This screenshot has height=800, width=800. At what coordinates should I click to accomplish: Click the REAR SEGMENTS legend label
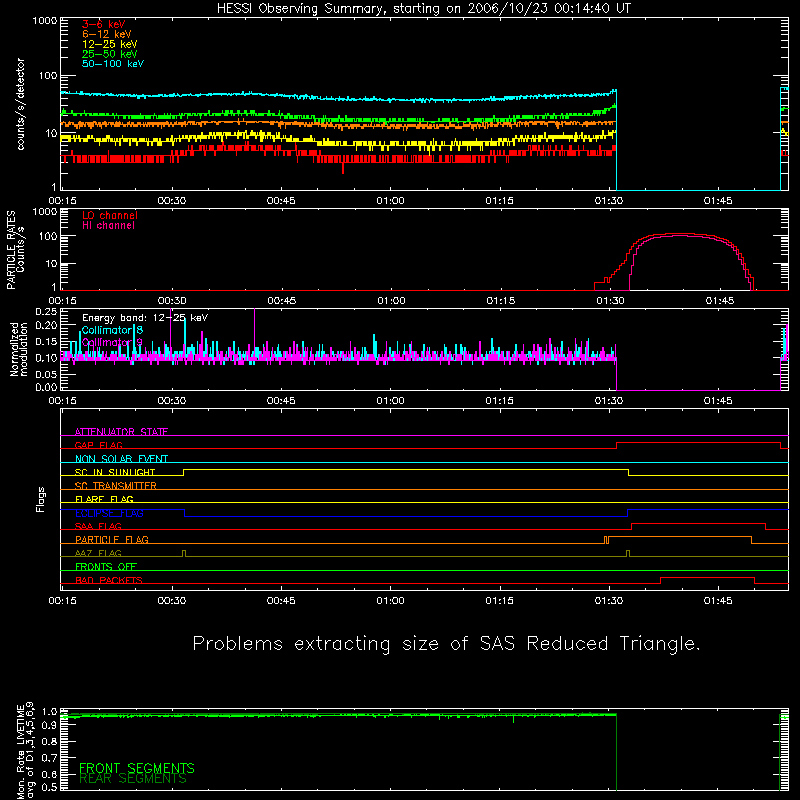pos(133,779)
